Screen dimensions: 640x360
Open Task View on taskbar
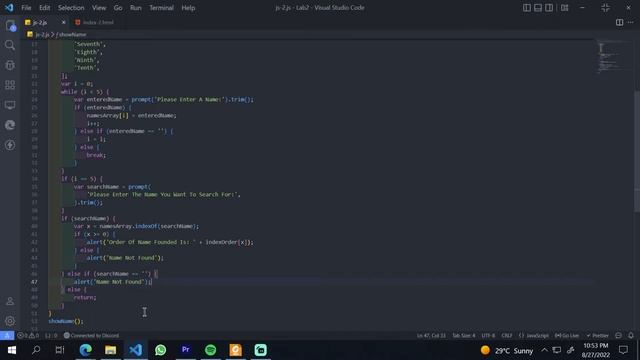click(60, 350)
